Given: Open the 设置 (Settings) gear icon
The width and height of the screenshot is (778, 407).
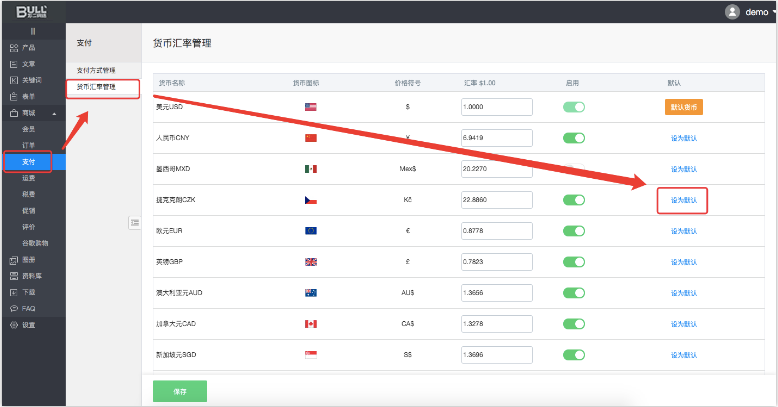Looking at the screenshot, I should [x=13, y=324].
